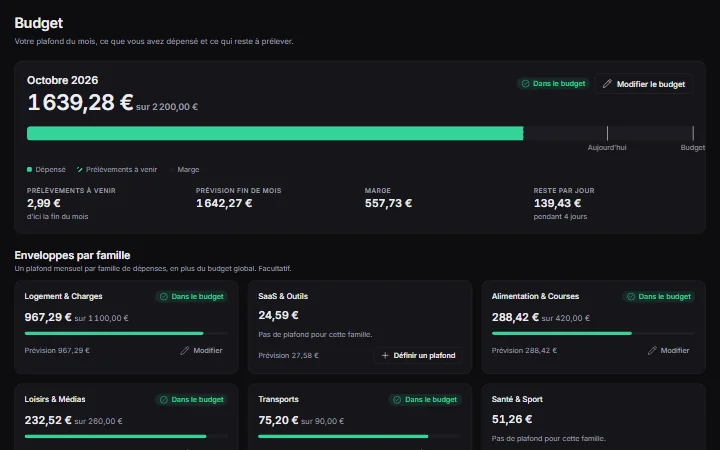This screenshot has height=450, width=720.
Task: Click Définir un plafond for SaaS & Outils
Action: tap(418, 355)
